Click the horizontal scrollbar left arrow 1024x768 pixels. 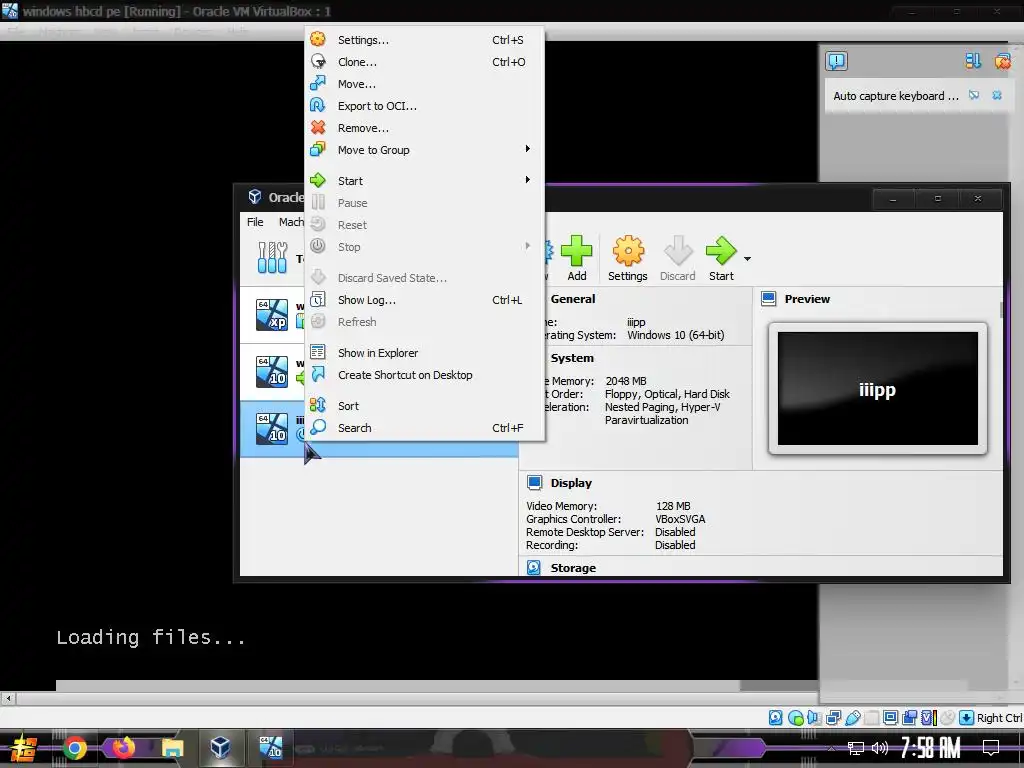pos(8,698)
